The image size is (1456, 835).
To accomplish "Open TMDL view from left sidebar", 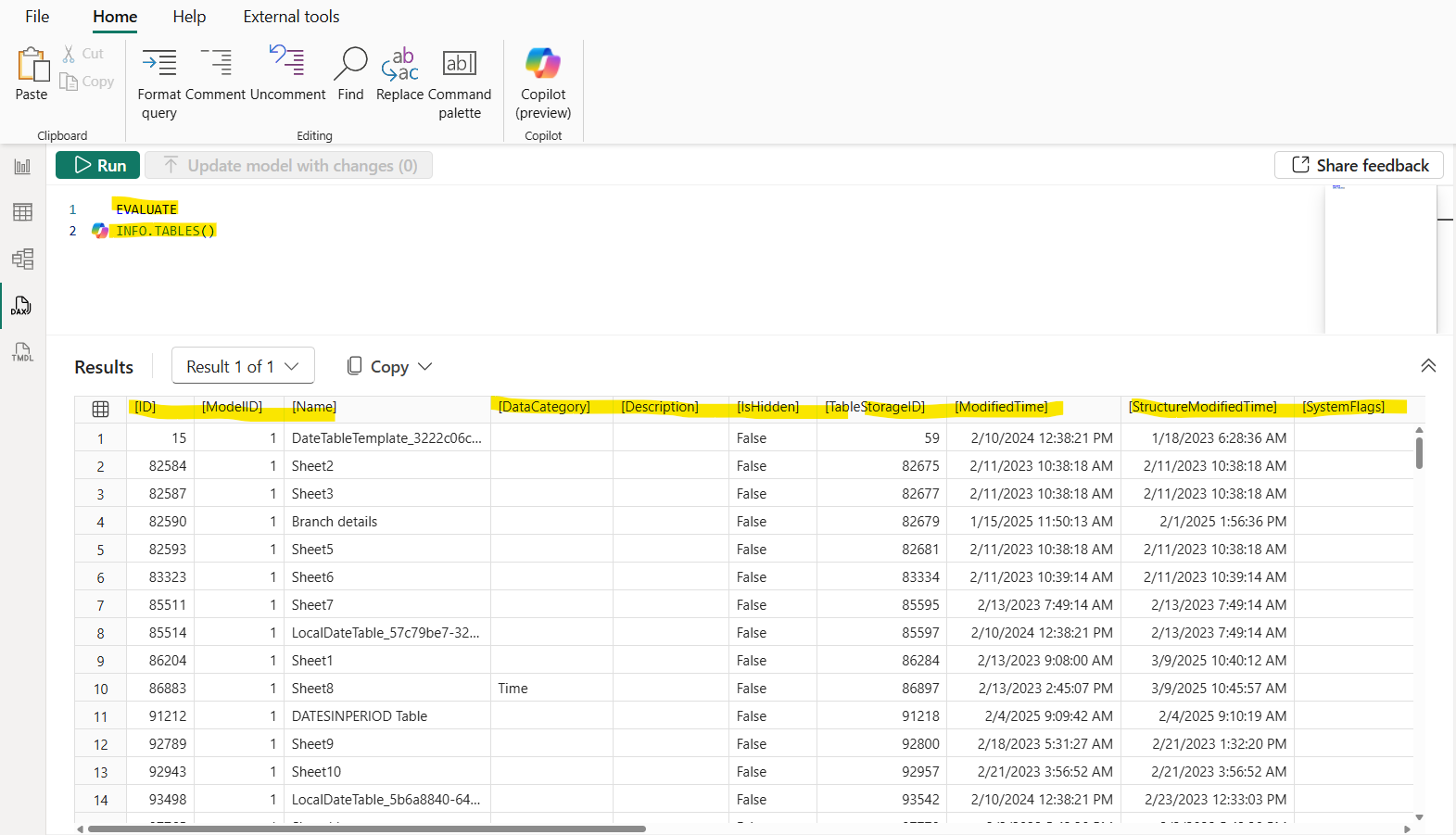I will 22,352.
